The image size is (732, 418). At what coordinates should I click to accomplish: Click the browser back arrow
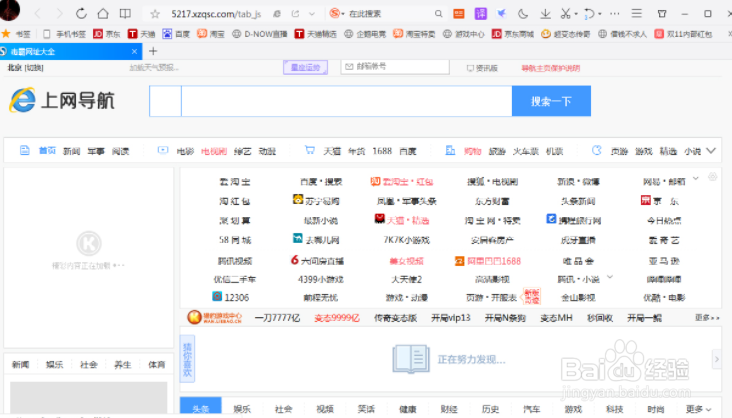pos(38,14)
